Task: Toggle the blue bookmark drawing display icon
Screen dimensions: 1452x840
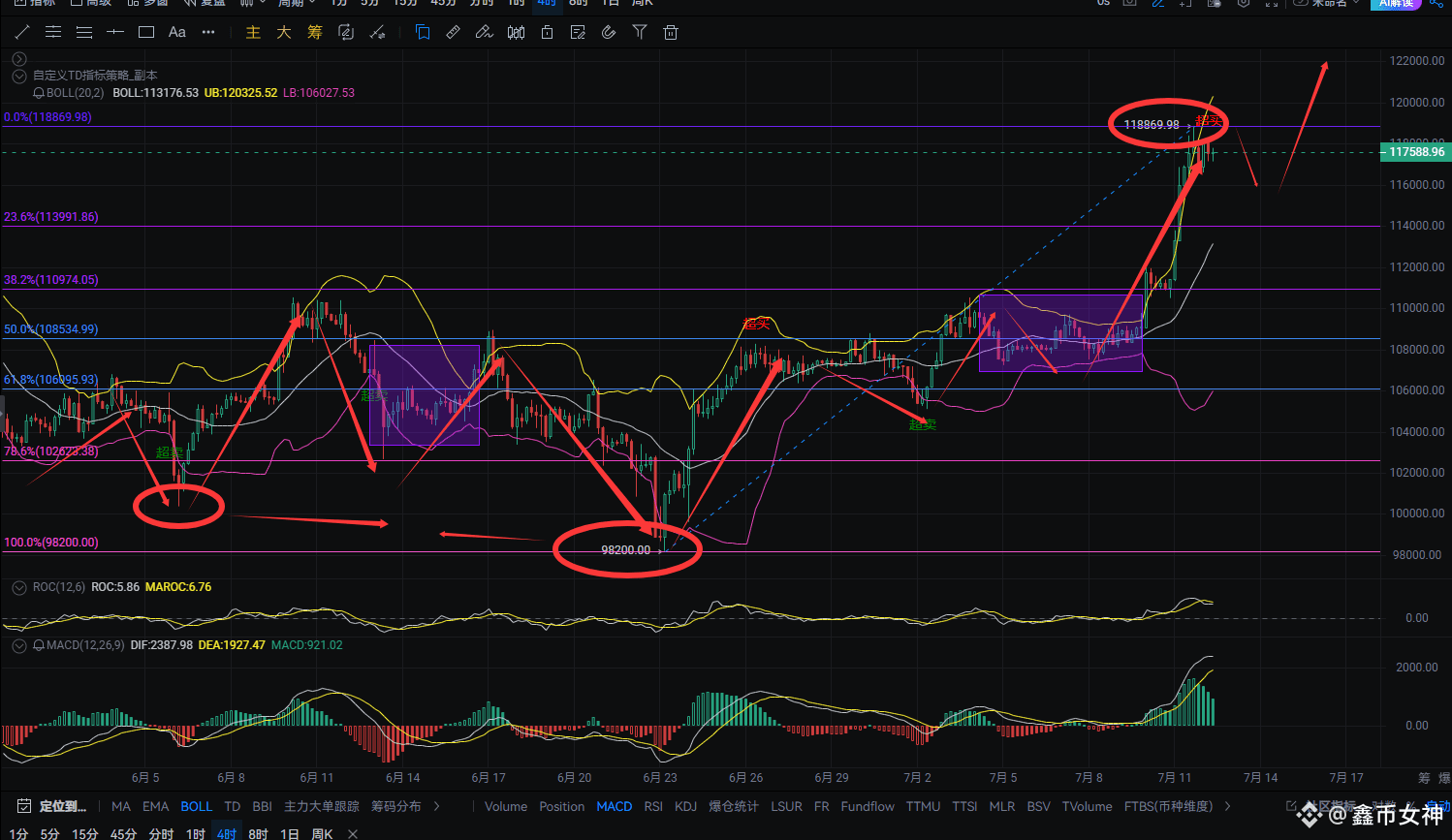Action: coord(423,32)
